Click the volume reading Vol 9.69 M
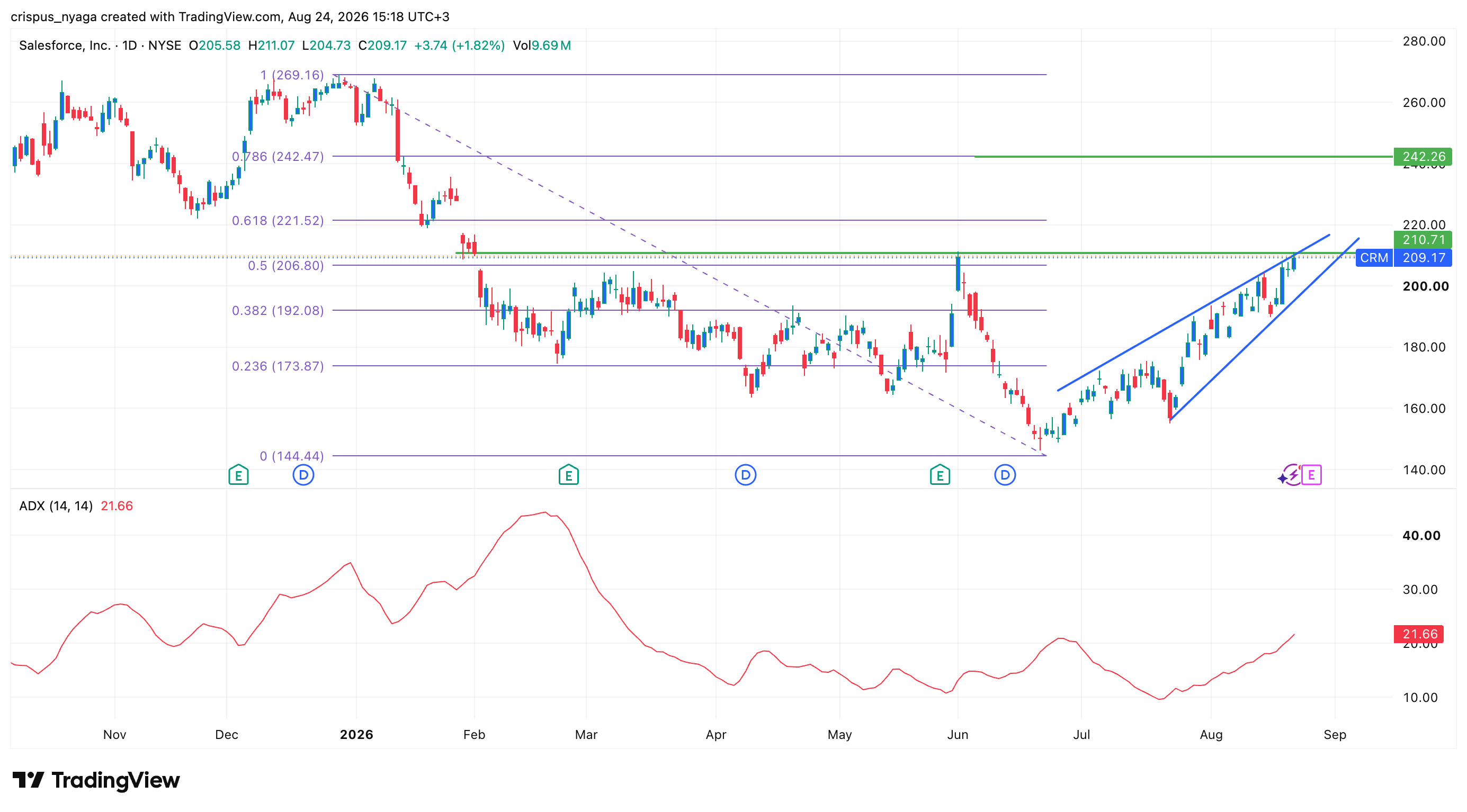The width and height of the screenshot is (1467, 812). (x=542, y=46)
